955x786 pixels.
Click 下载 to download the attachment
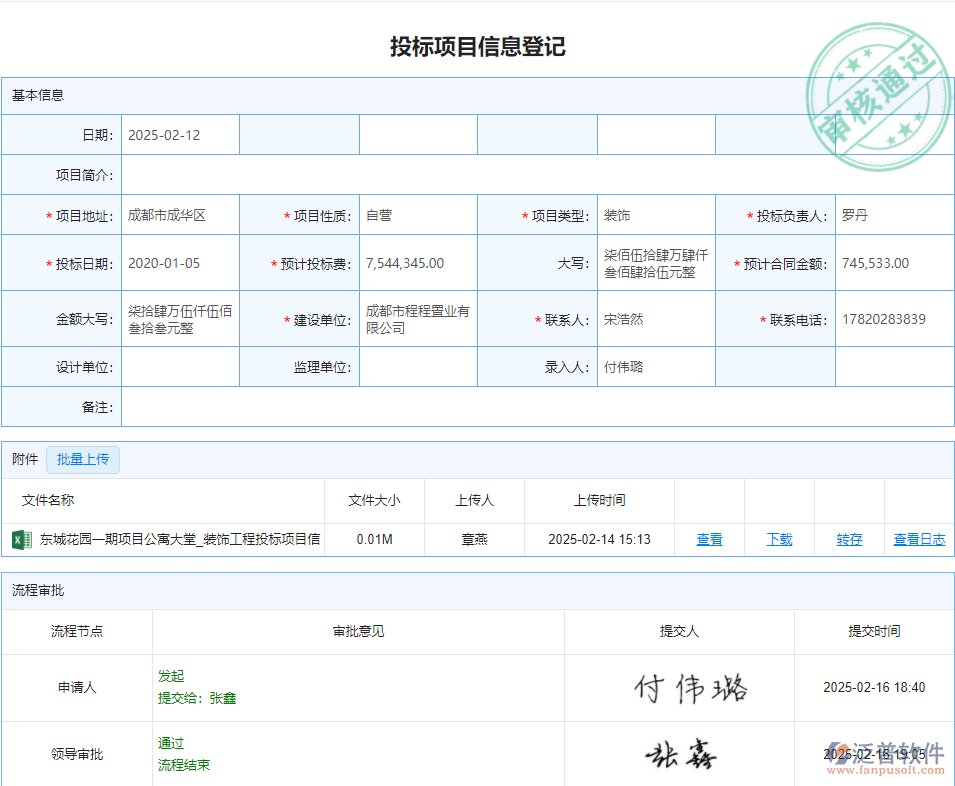[x=779, y=539]
